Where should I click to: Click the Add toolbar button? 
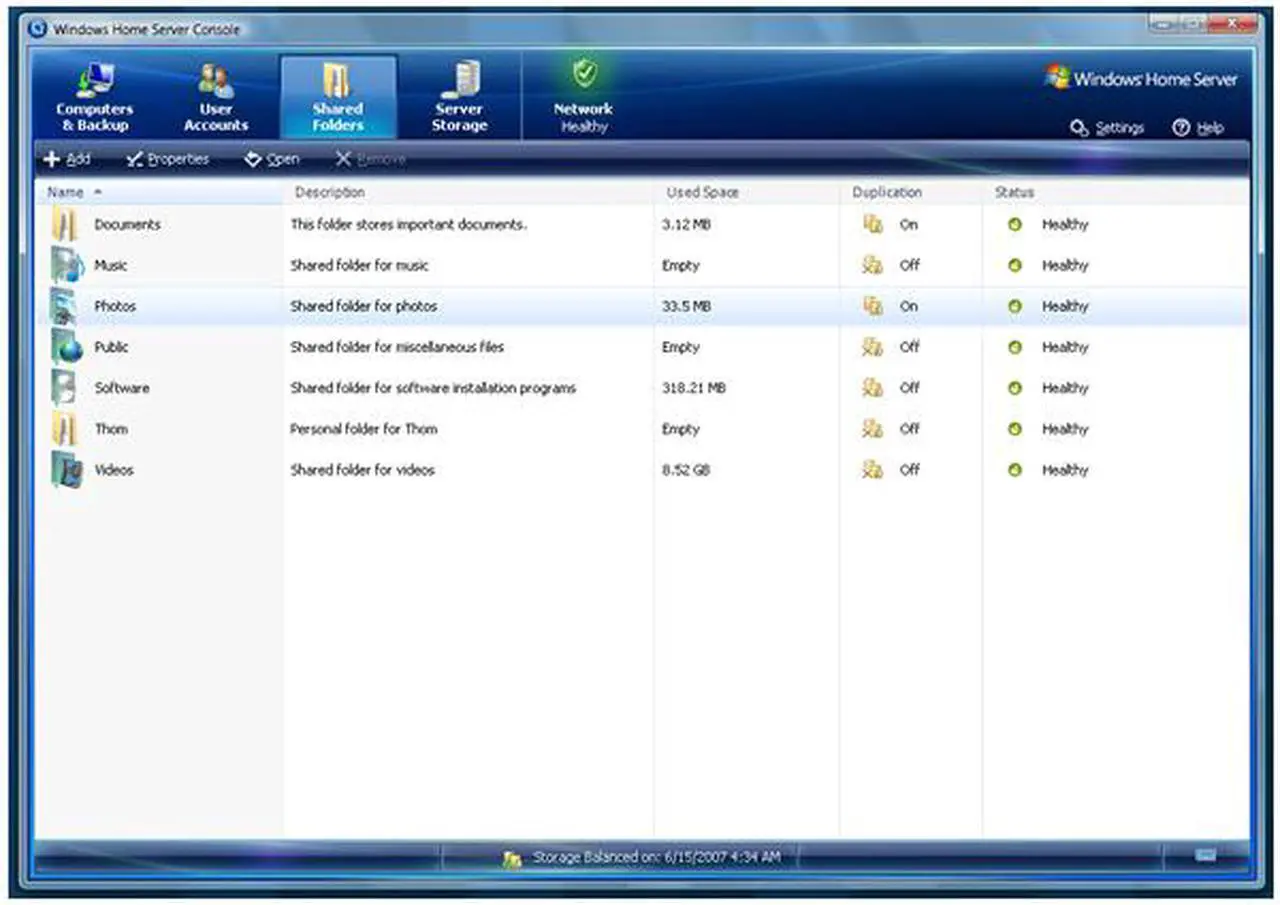click(x=67, y=159)
